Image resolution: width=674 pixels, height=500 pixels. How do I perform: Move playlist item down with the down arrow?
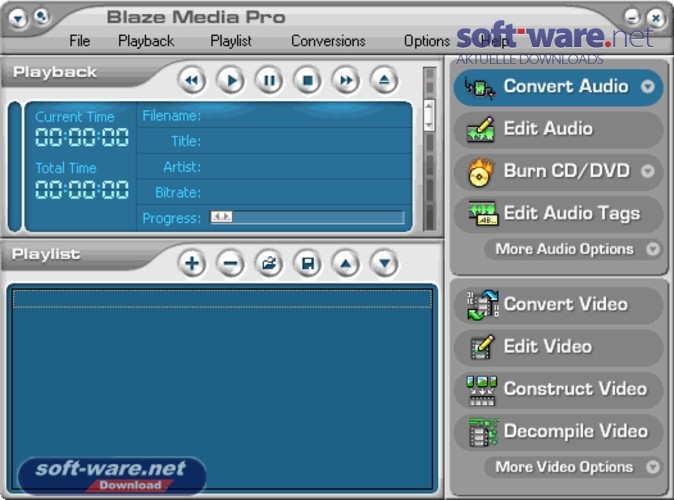[384, 263]
